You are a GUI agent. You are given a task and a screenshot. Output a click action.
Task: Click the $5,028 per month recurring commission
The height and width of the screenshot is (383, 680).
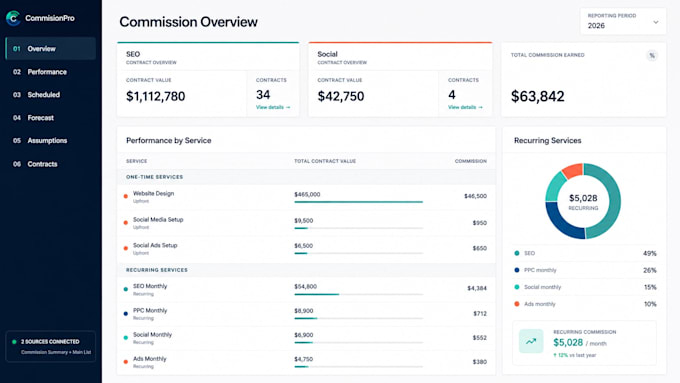(580, 343)
